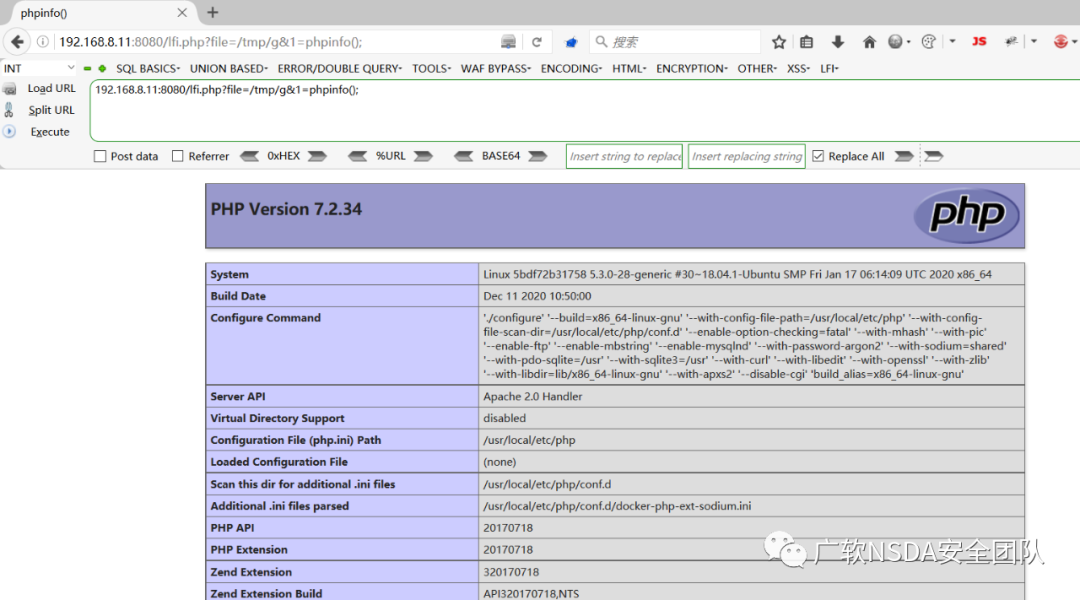Open a new browser tab

pos(213,12)
